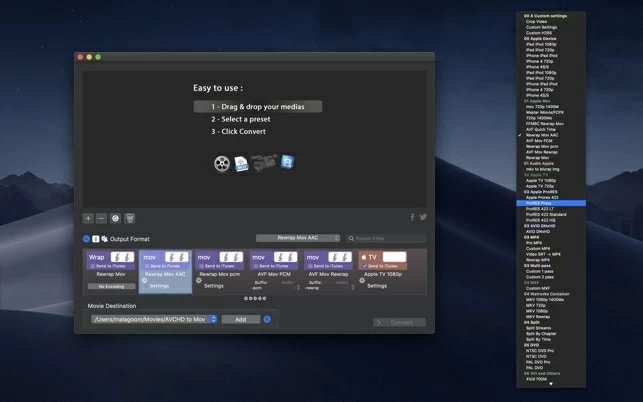This screenshot has width=643, height=402.
Task: Click the Facebook icon
Action: [412, 217]
